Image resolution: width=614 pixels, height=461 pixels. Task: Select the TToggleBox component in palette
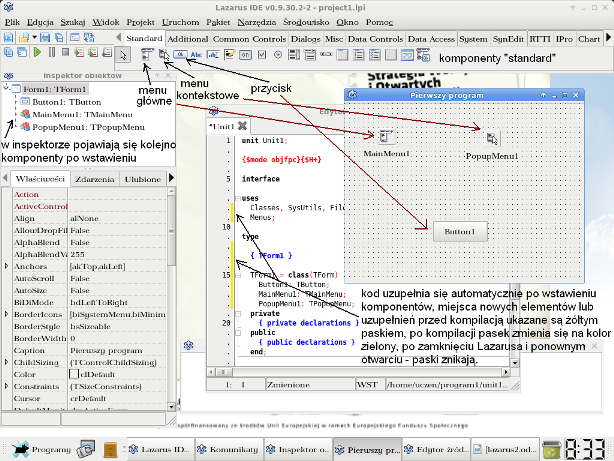(x=246, y=54)
